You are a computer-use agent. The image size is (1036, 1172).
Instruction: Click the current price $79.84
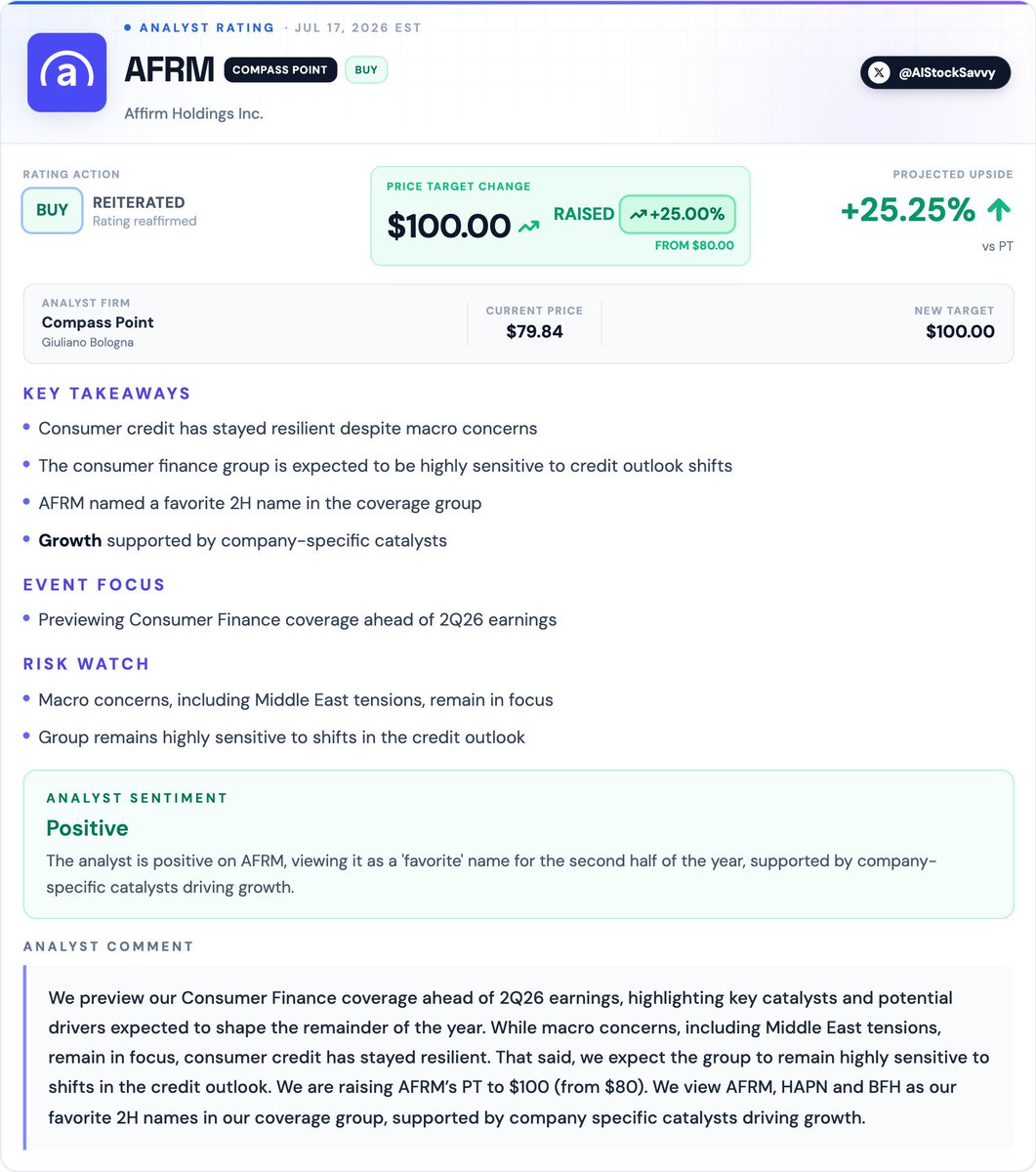point(534,332)
